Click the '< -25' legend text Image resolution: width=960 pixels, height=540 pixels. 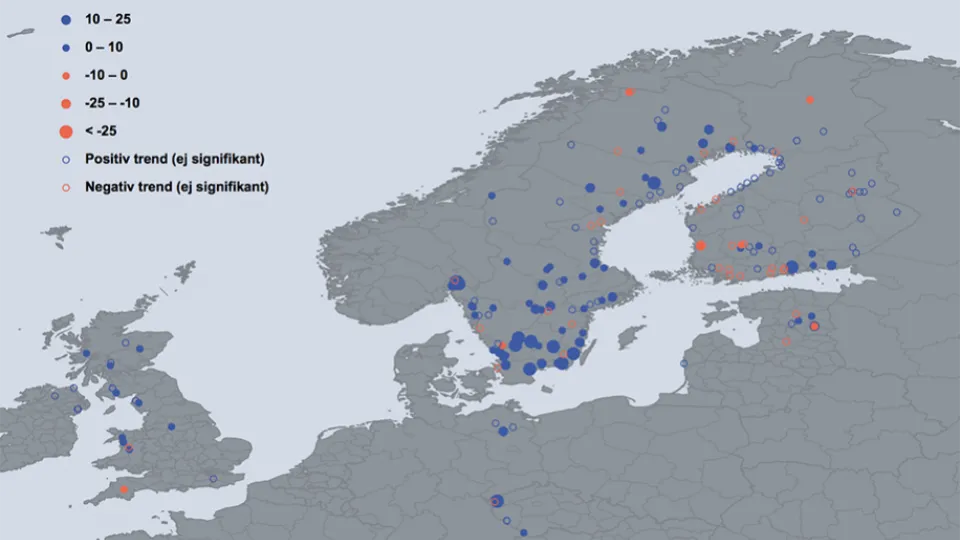click(101, 131)
